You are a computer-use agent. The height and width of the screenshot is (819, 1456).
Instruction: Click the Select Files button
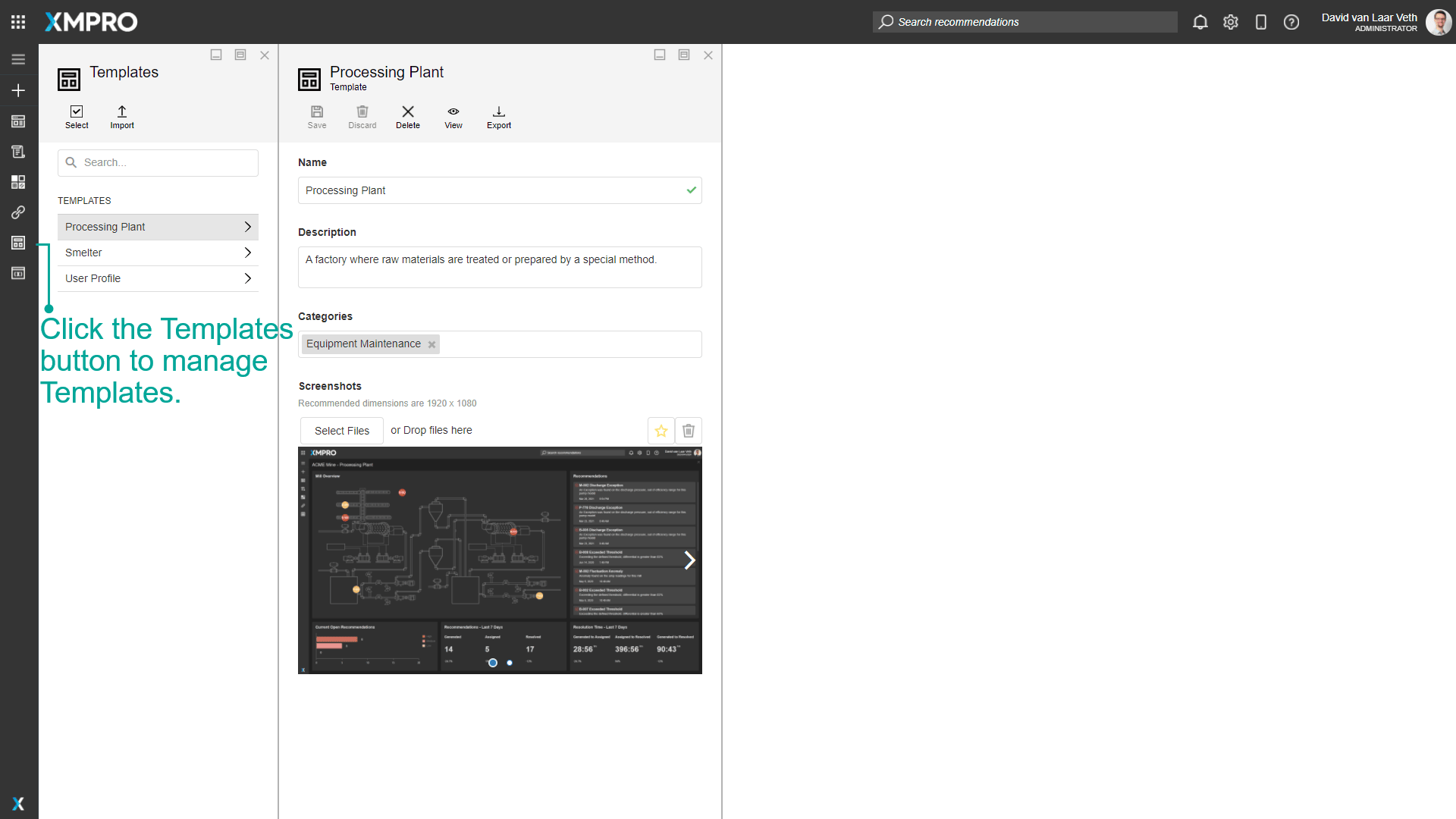[341, 430]
